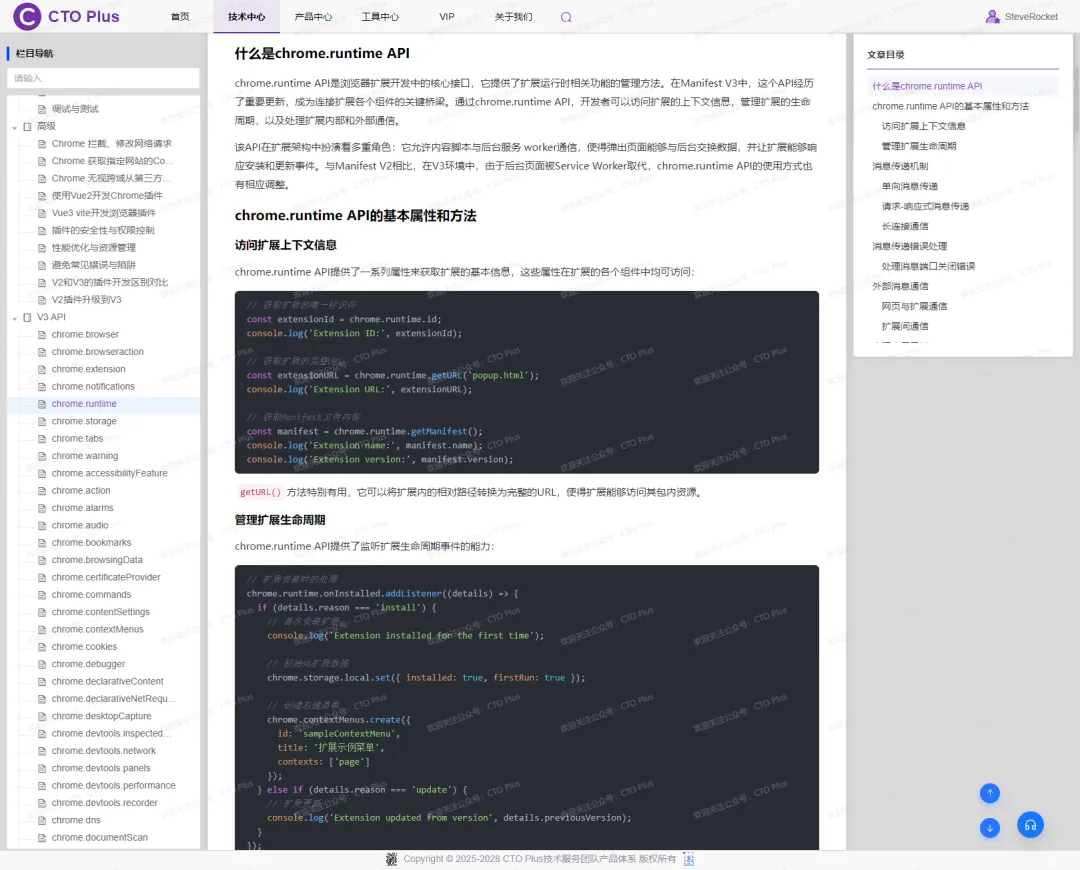Image resolution: width=1080 pixels, height=870 pixels.
Task: Click the document icon beside chrome.storage
Action: tap(42, 422)
